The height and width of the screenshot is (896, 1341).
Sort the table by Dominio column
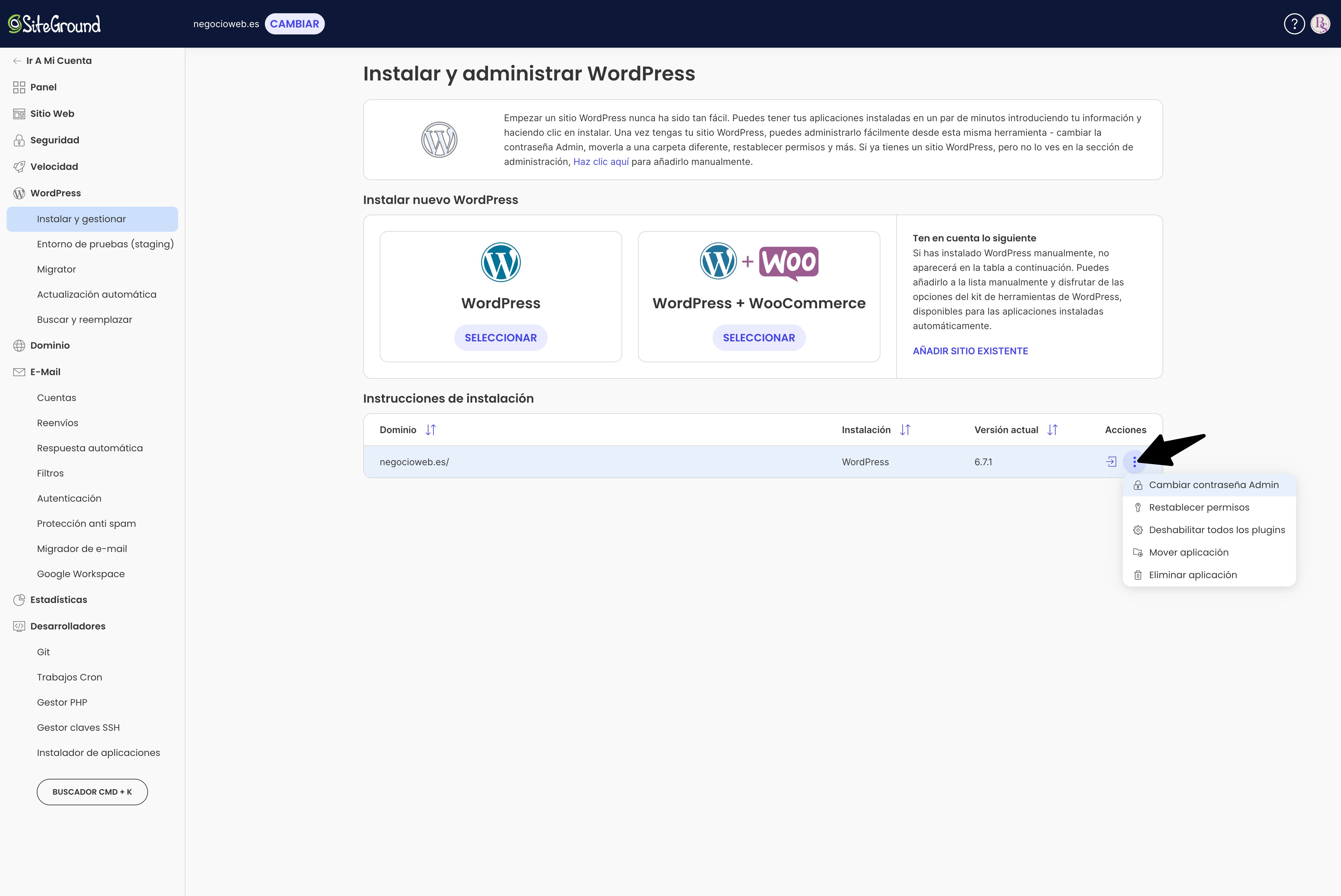(x=431, y=430)
